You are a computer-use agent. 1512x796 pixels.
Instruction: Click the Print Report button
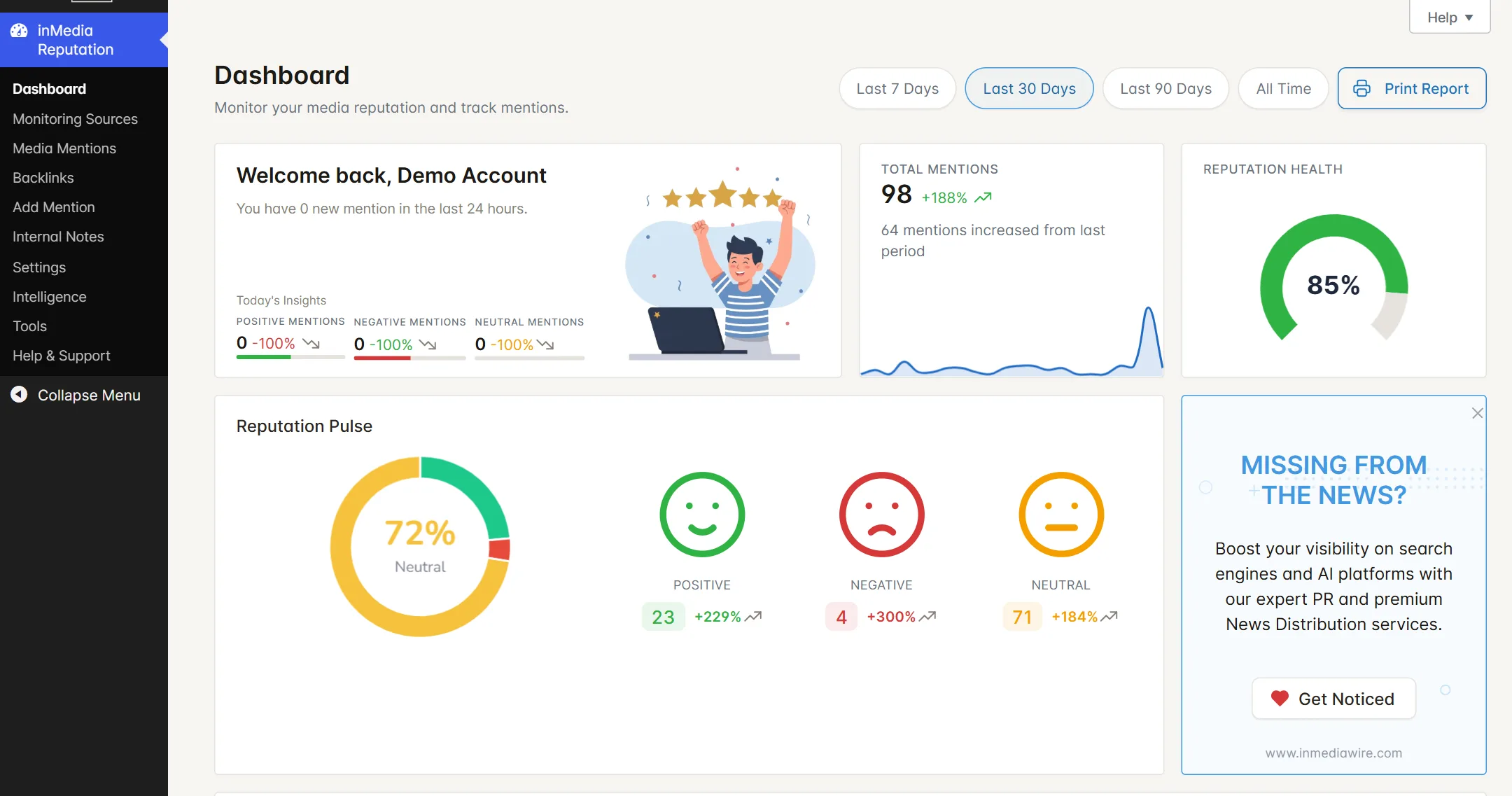1411,88
